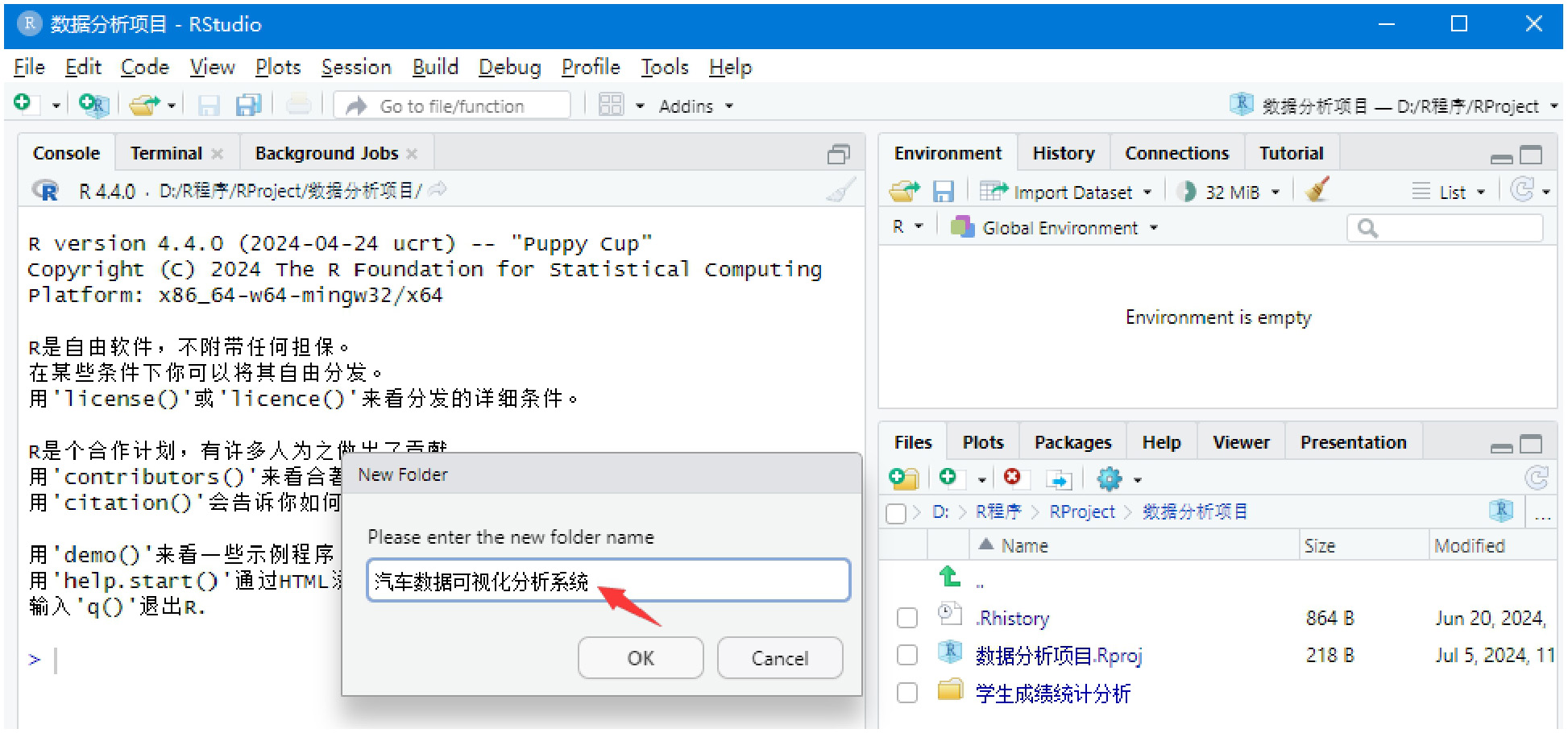Click the Open File folder icon

tap(145, 105)
